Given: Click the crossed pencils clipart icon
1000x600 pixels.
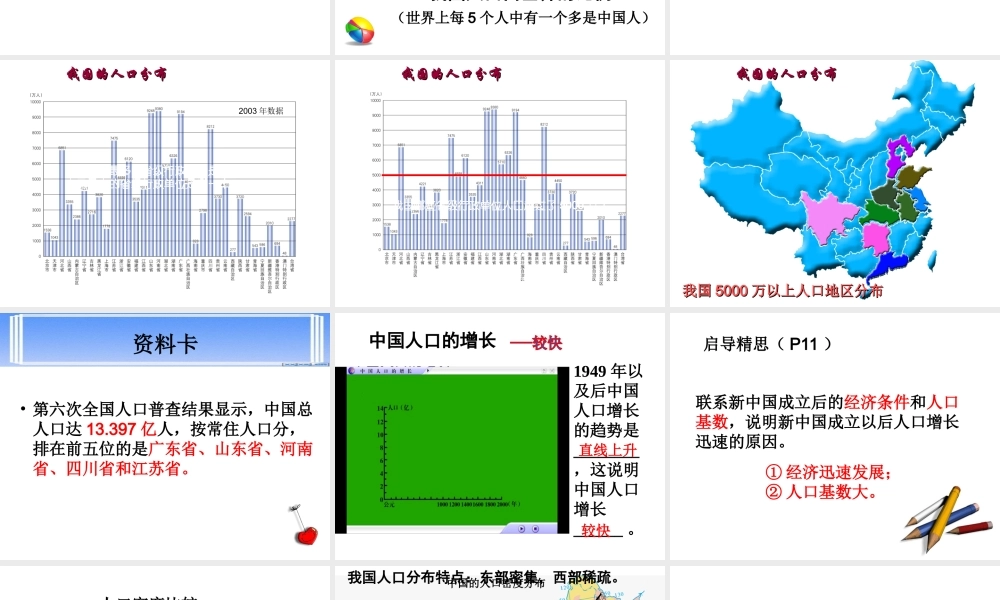Looking at the screenshot, I should (947, 518).
